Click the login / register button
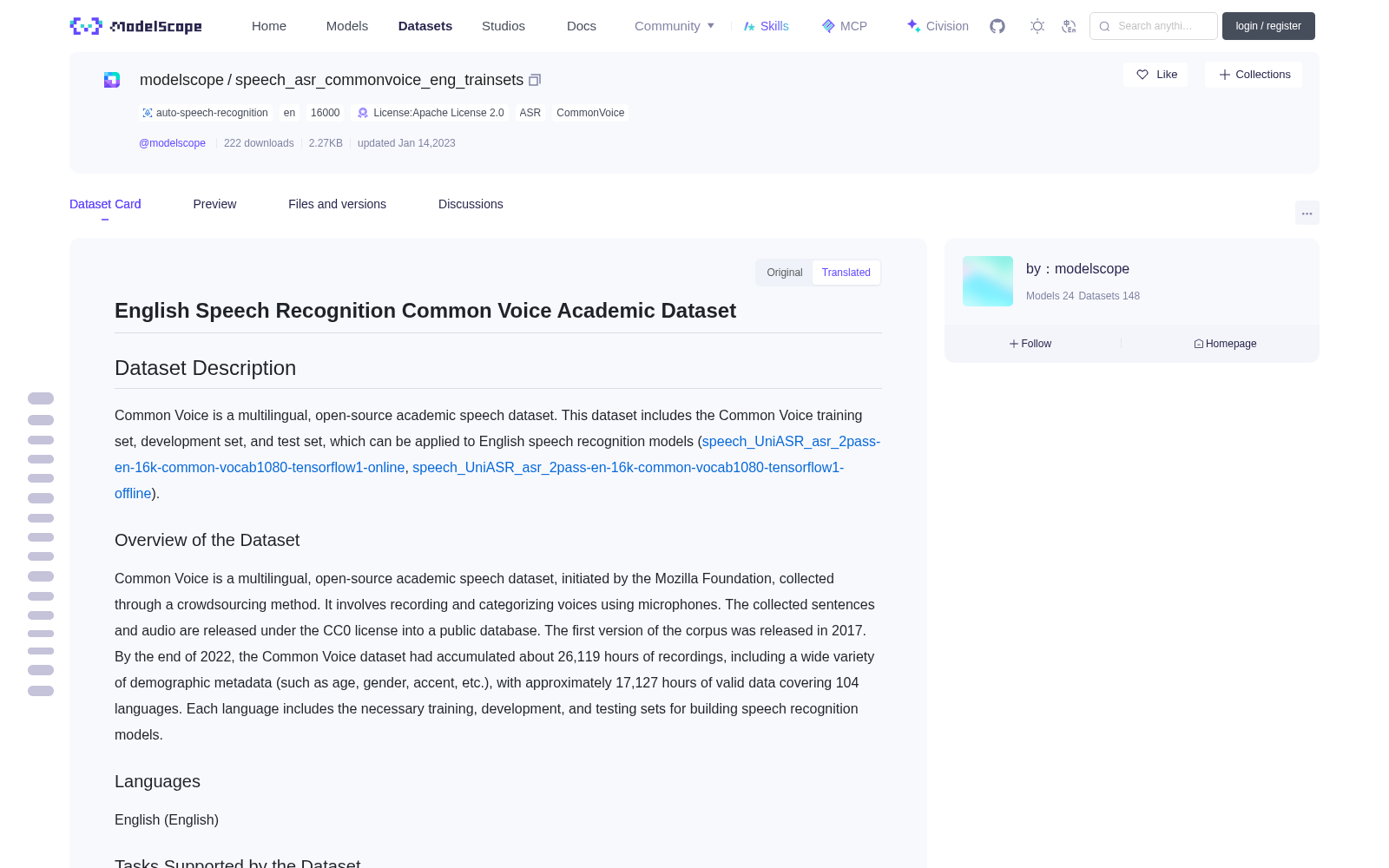Viewport: 1389px width, 868px height. click(x=1268, y=26)
